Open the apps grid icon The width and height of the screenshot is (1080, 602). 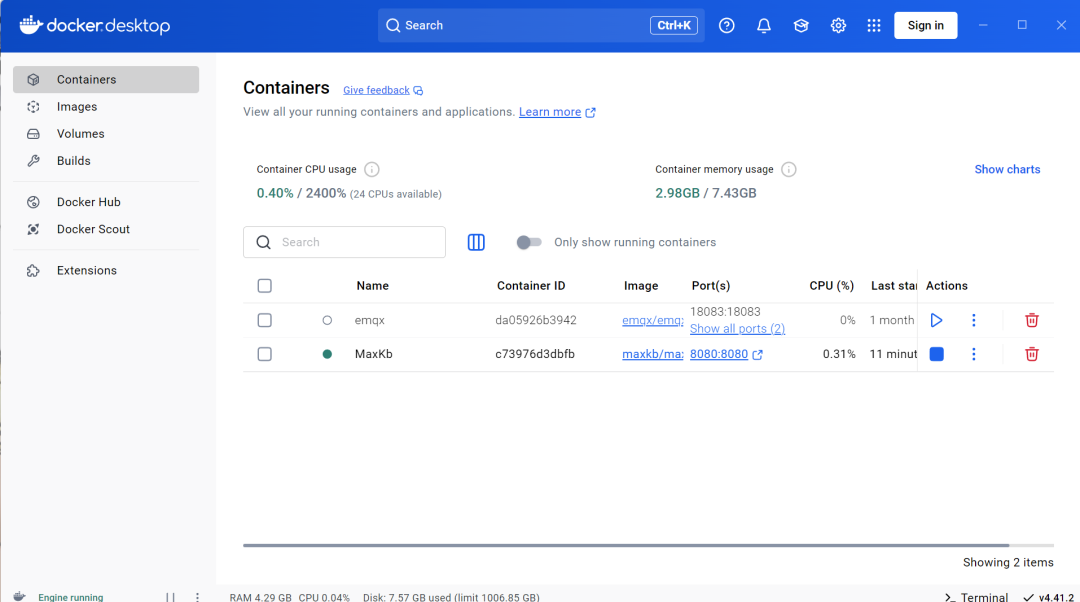pos(874,25)
